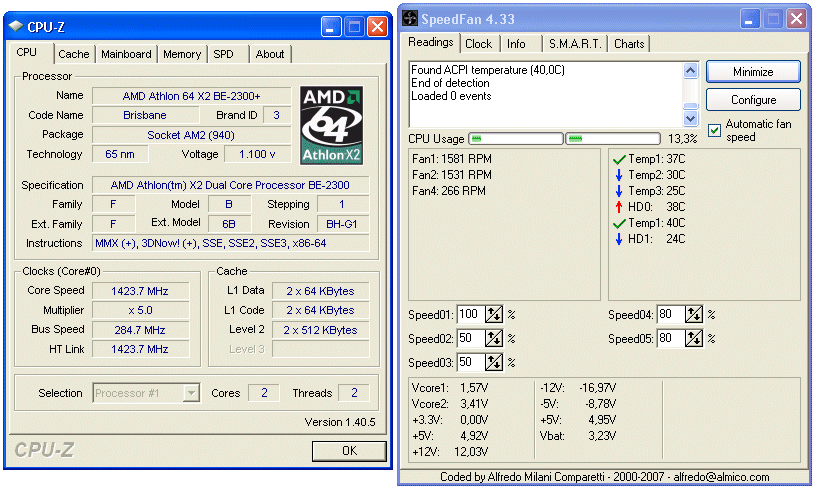Click the Speed01 value field showing 100
814x488 pixels.
coord(471,314)
